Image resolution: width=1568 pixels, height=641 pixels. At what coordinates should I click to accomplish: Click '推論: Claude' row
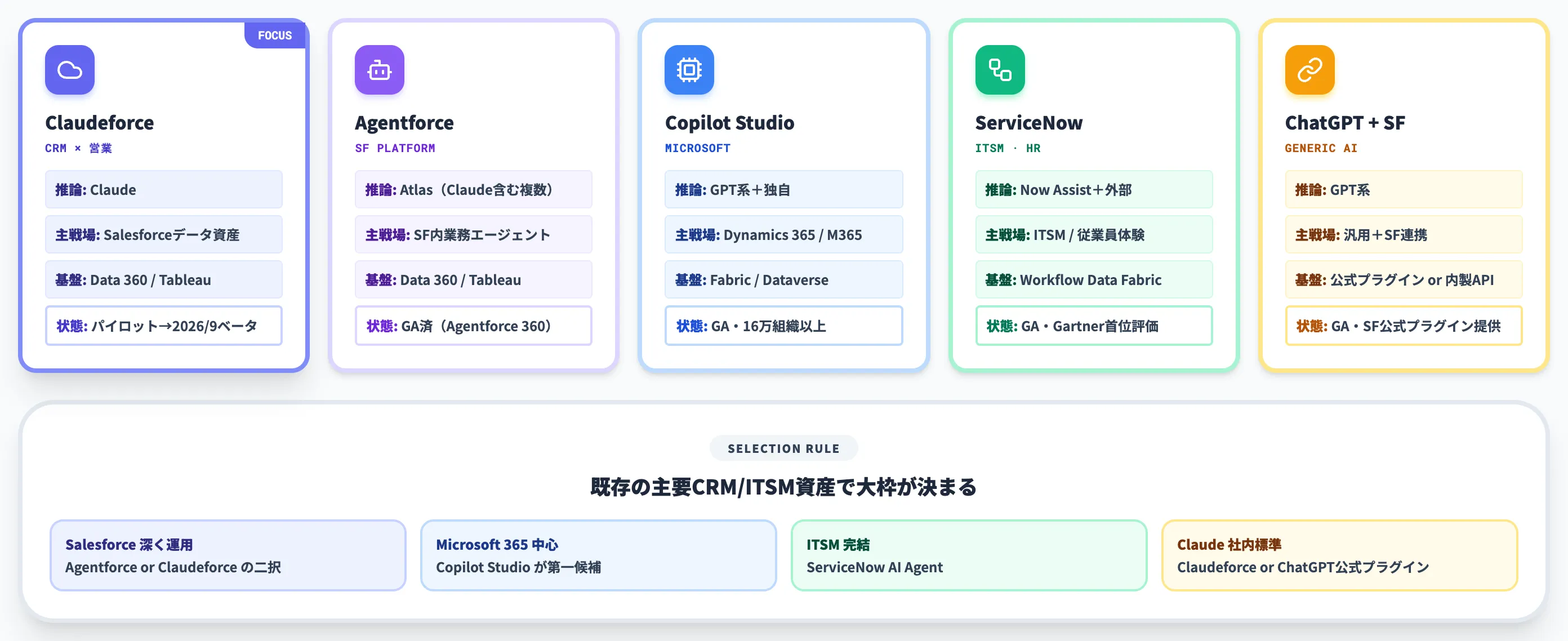164,189
